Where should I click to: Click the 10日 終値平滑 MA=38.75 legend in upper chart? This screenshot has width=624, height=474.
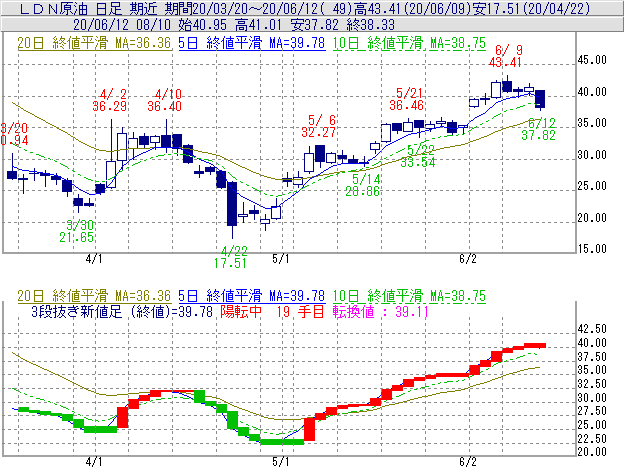[409, 43]
